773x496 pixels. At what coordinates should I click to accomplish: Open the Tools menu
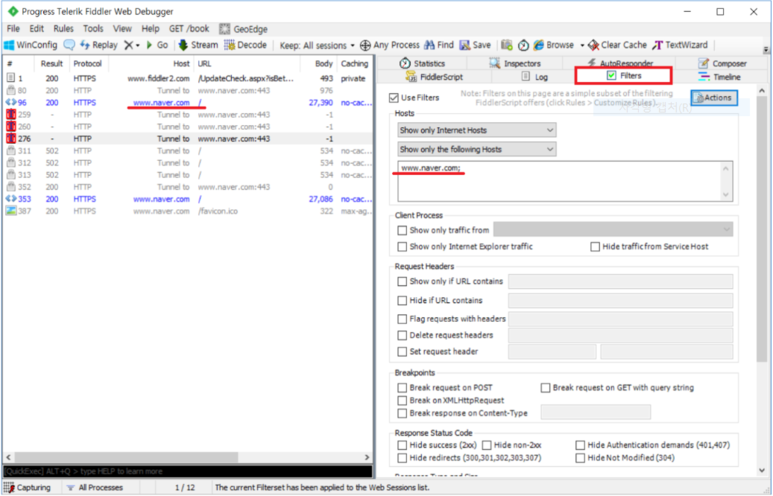(93, 29)
